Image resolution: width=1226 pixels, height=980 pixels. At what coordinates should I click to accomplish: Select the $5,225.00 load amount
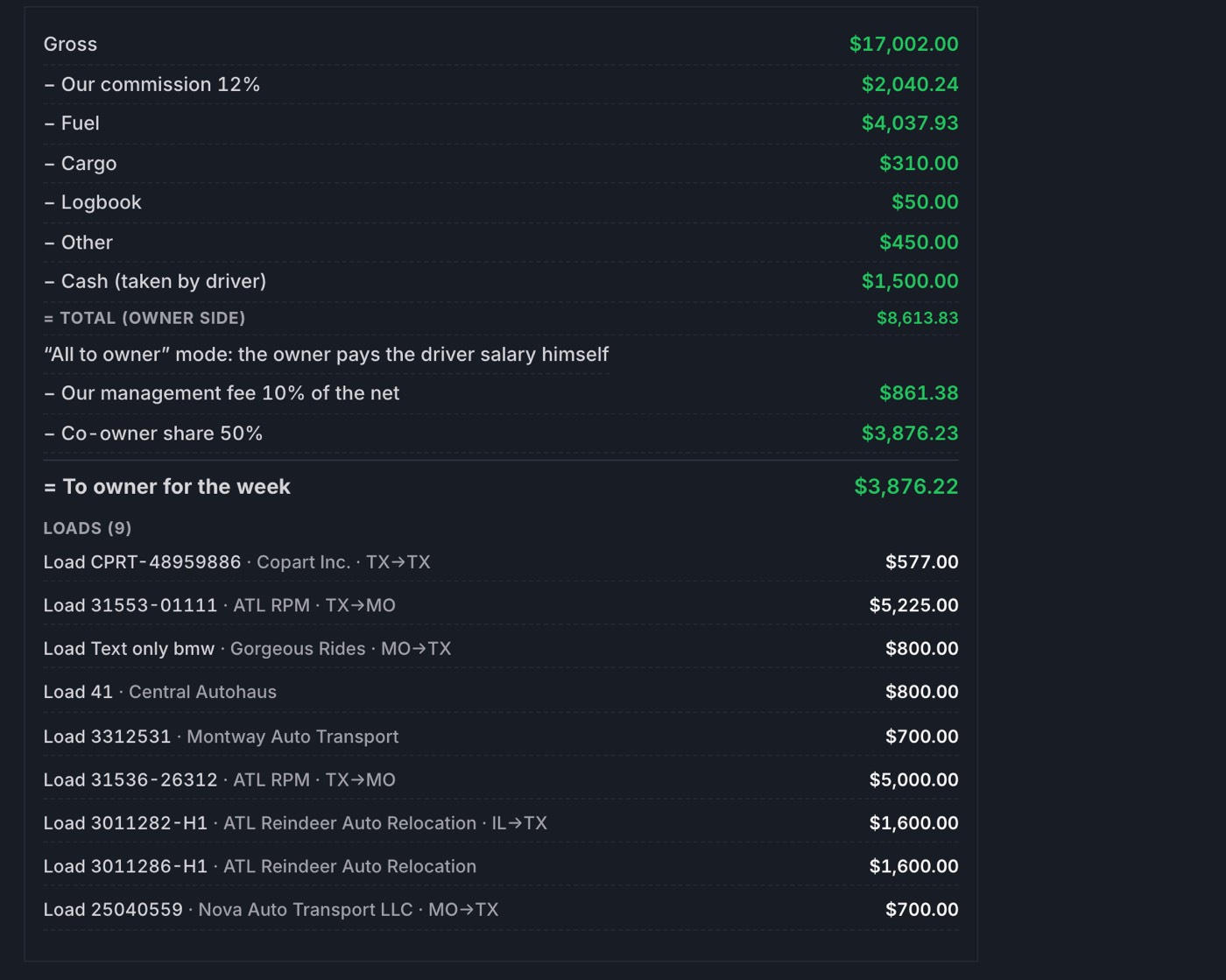pyautogui.click(x=914, y=605)
